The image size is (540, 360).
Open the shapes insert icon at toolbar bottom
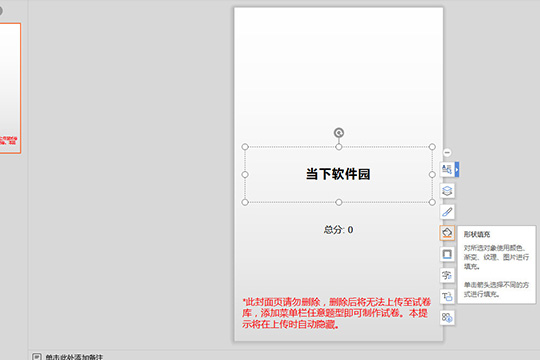click(447, 317)
